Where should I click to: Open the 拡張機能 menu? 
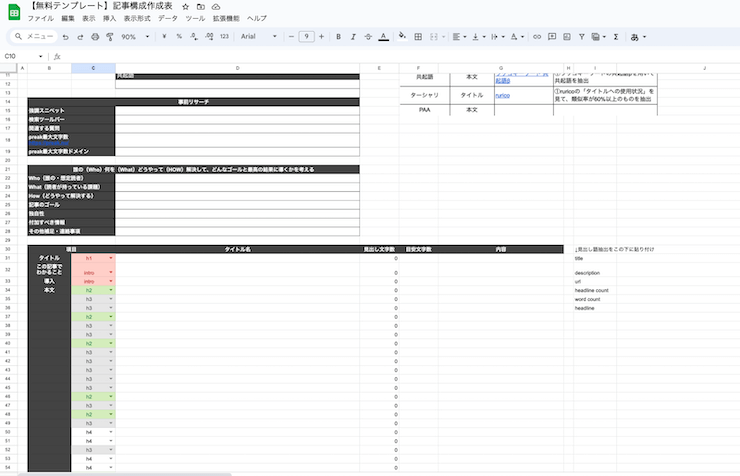coord(226,18)
